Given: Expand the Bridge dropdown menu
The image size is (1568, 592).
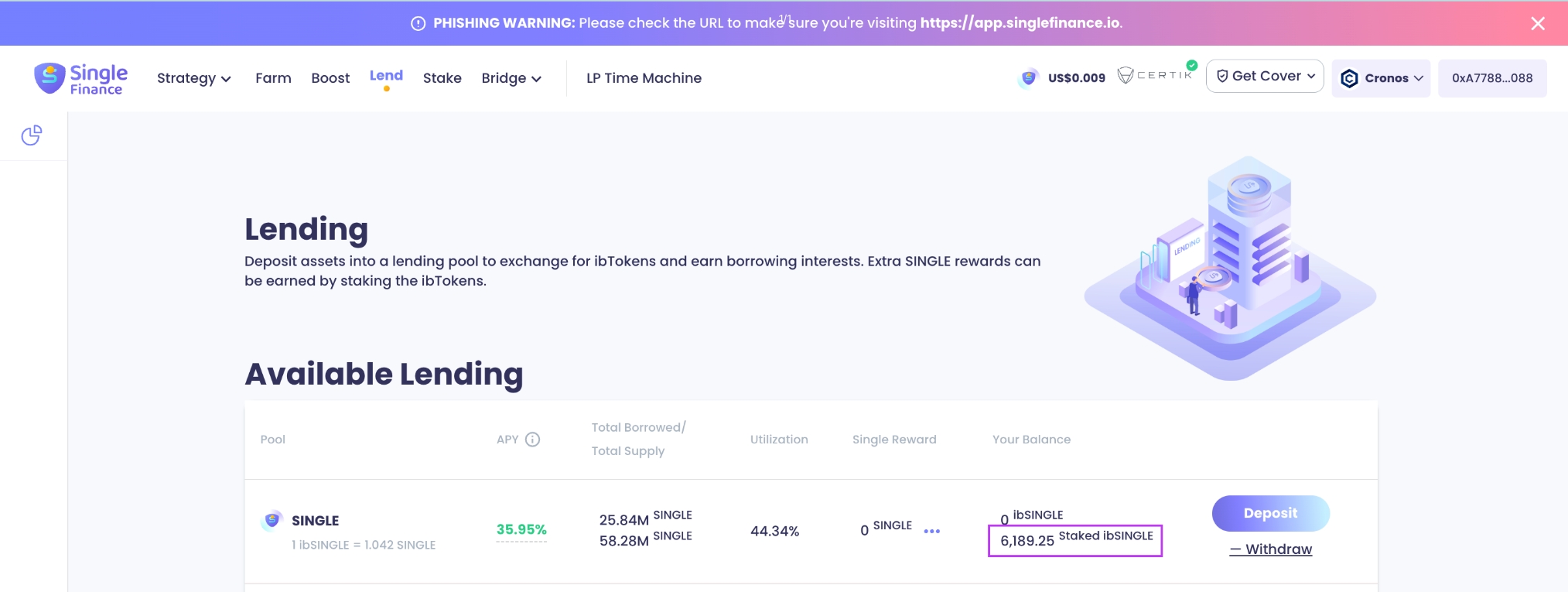Looking at the screenshot, I should [x=511, y=78].
